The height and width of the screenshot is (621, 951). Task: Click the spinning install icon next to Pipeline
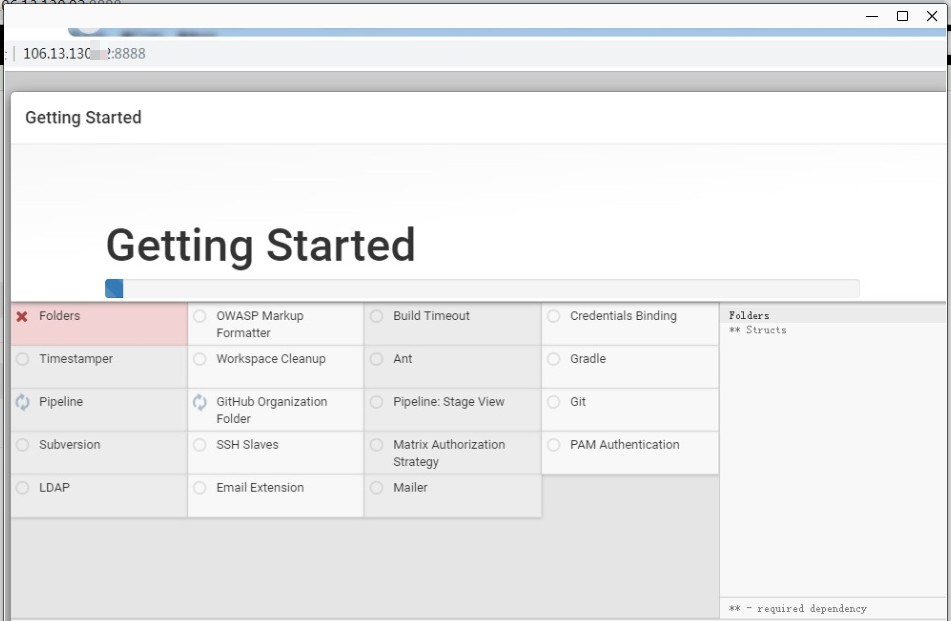(x=22, y=402)
